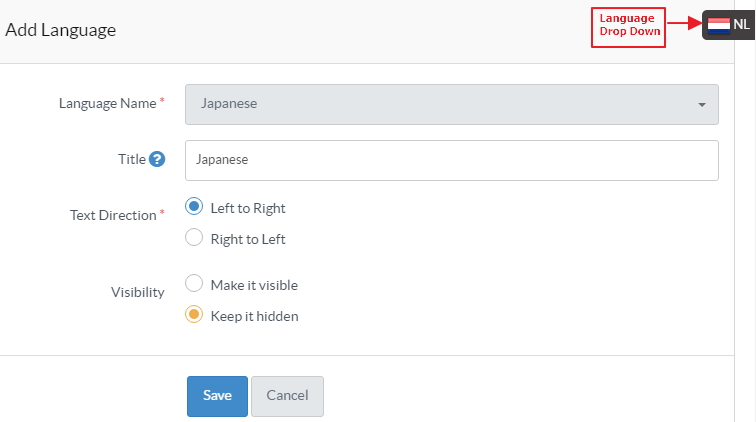Click the NL text in language switcher
This screenshot has width=756, height=422.
coord(741,25)
